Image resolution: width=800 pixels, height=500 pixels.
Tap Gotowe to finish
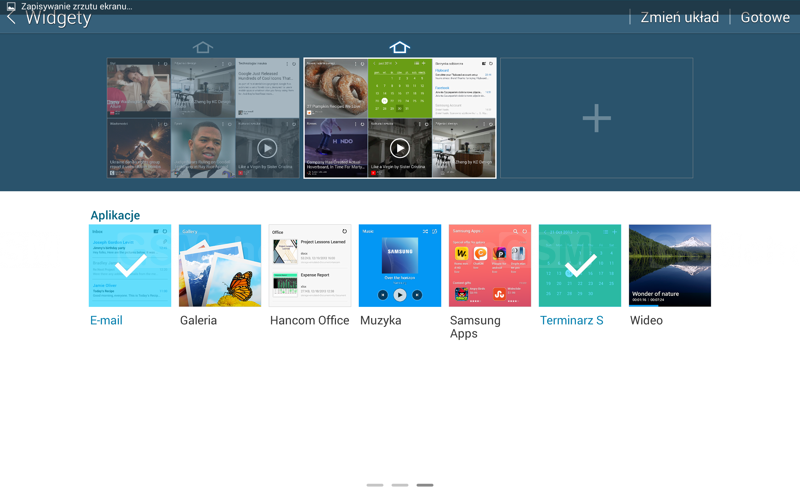[765, 18]
